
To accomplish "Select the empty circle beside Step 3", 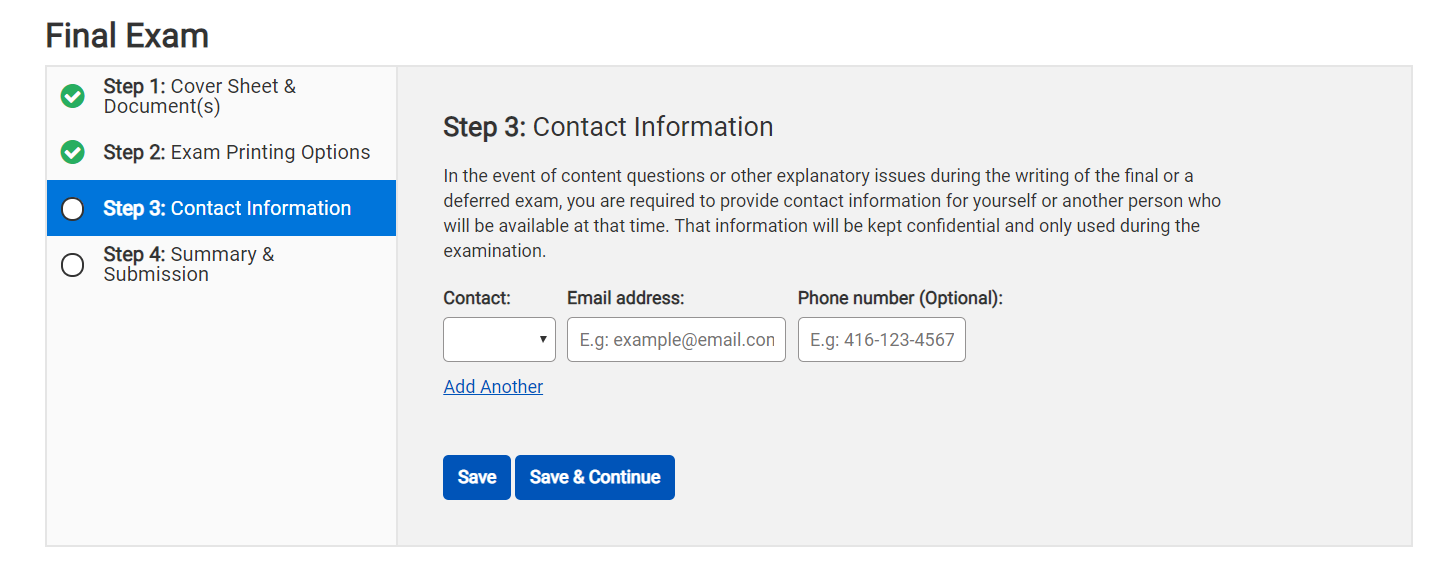I will [73, 209].
